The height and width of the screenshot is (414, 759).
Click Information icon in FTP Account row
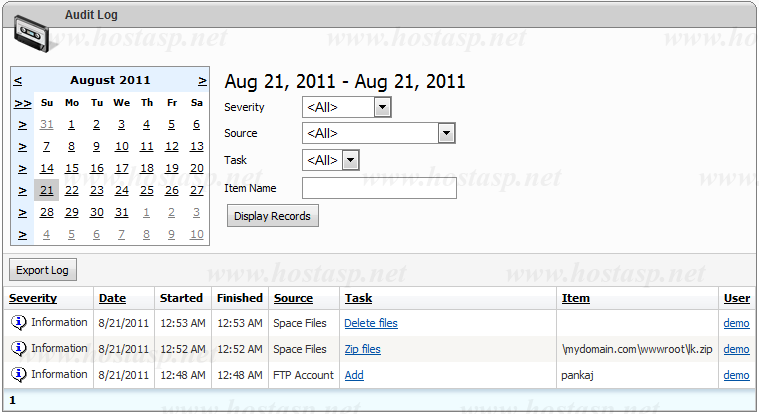19,375
